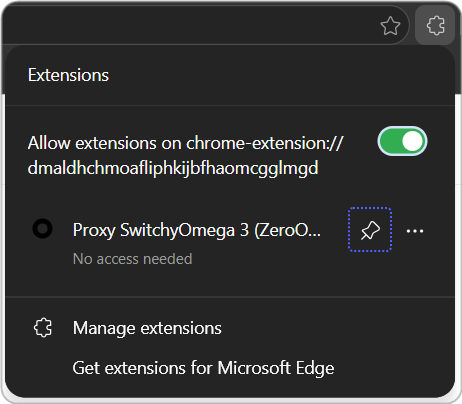Pin Proxy SwitchyOmega 3 to the toolbar
Image resolution: width=462 pixels, height=404 pixels.
click(370, 230)
